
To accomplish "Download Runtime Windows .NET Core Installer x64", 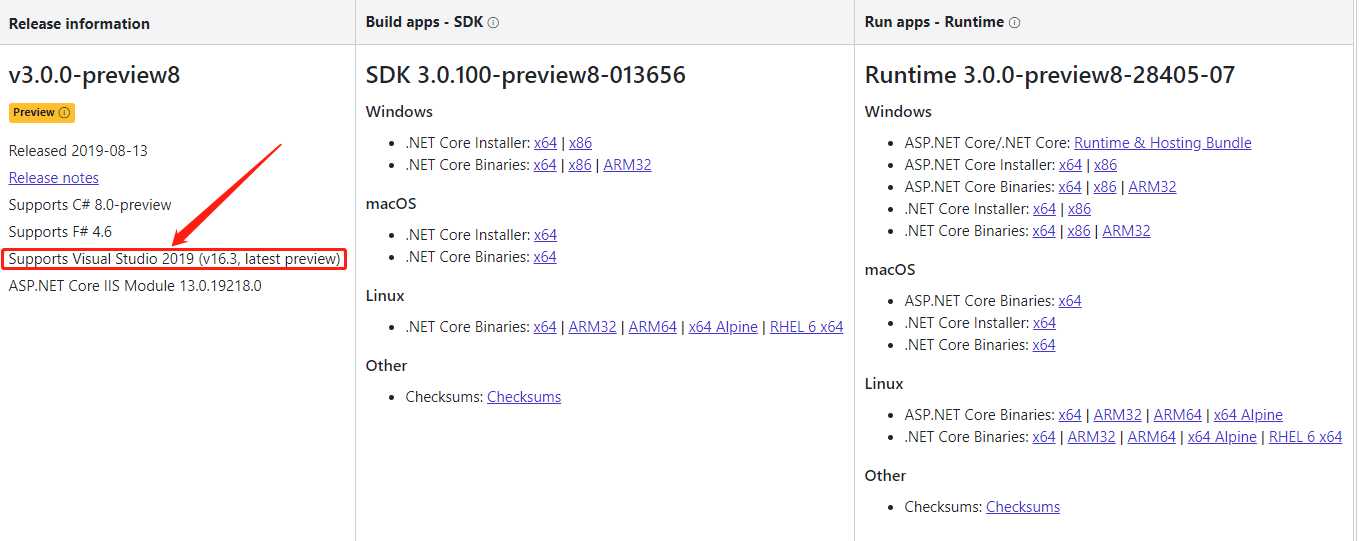I will pyautogui.click(x=1044, y=209).
